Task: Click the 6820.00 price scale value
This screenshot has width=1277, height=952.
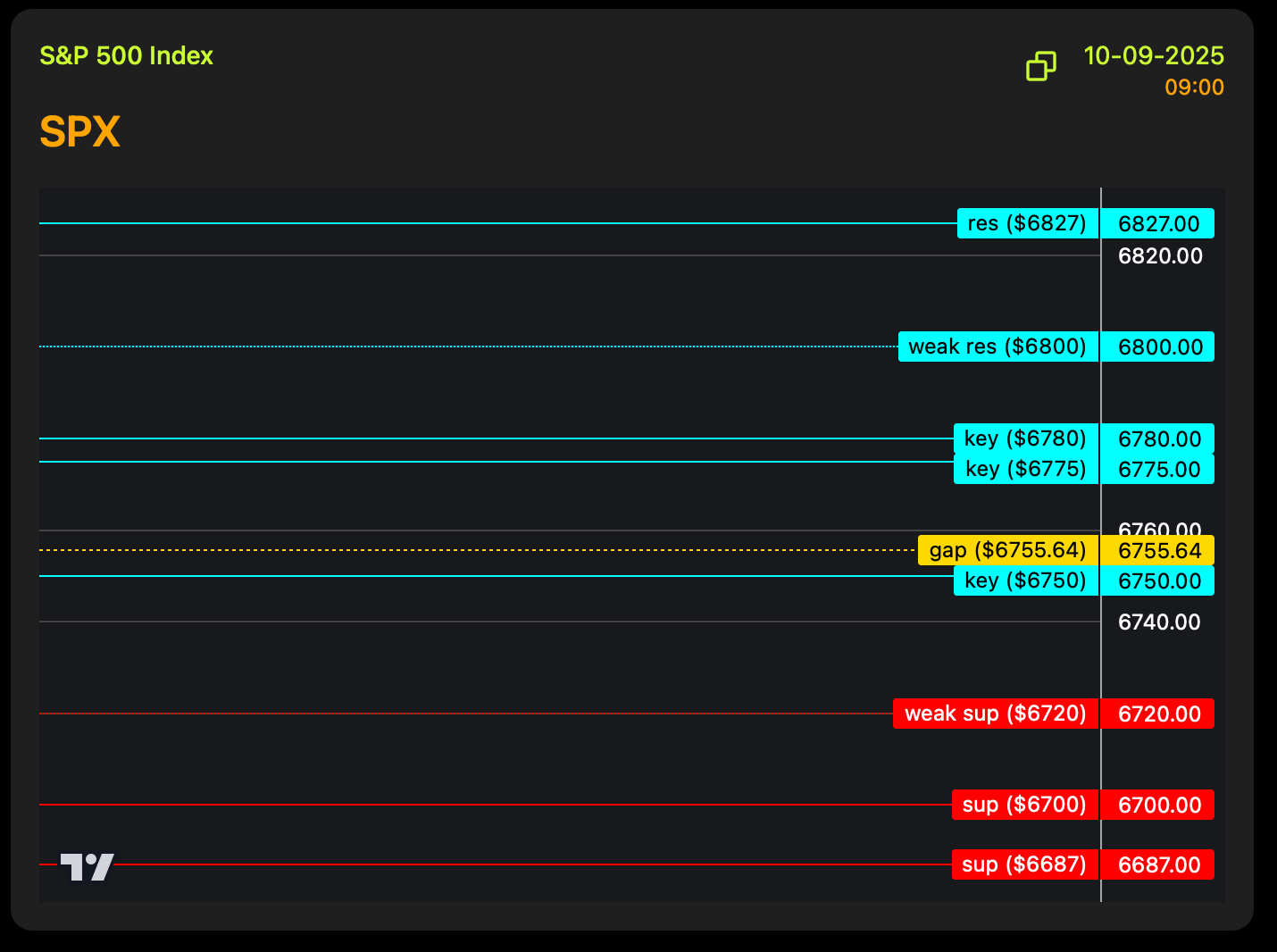Action: click(1160, 256)
